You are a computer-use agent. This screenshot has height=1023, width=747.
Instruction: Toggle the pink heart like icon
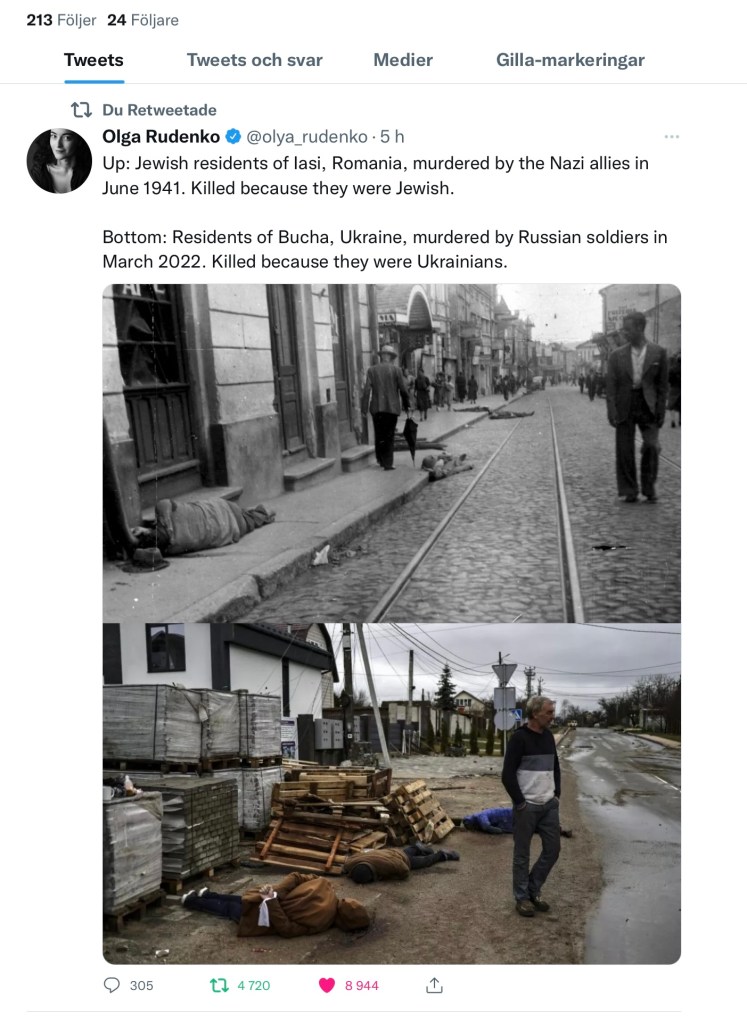(x=327, y=985)
